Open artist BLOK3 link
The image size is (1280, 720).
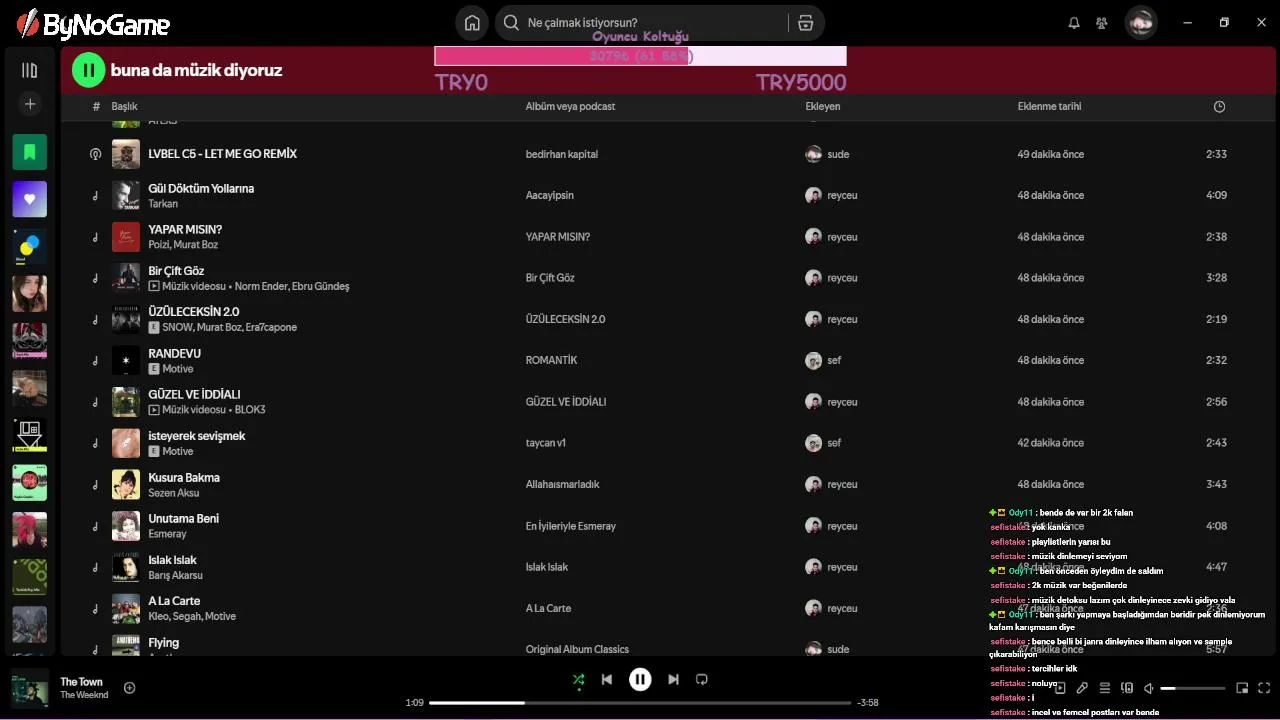(x=250, y=410)
